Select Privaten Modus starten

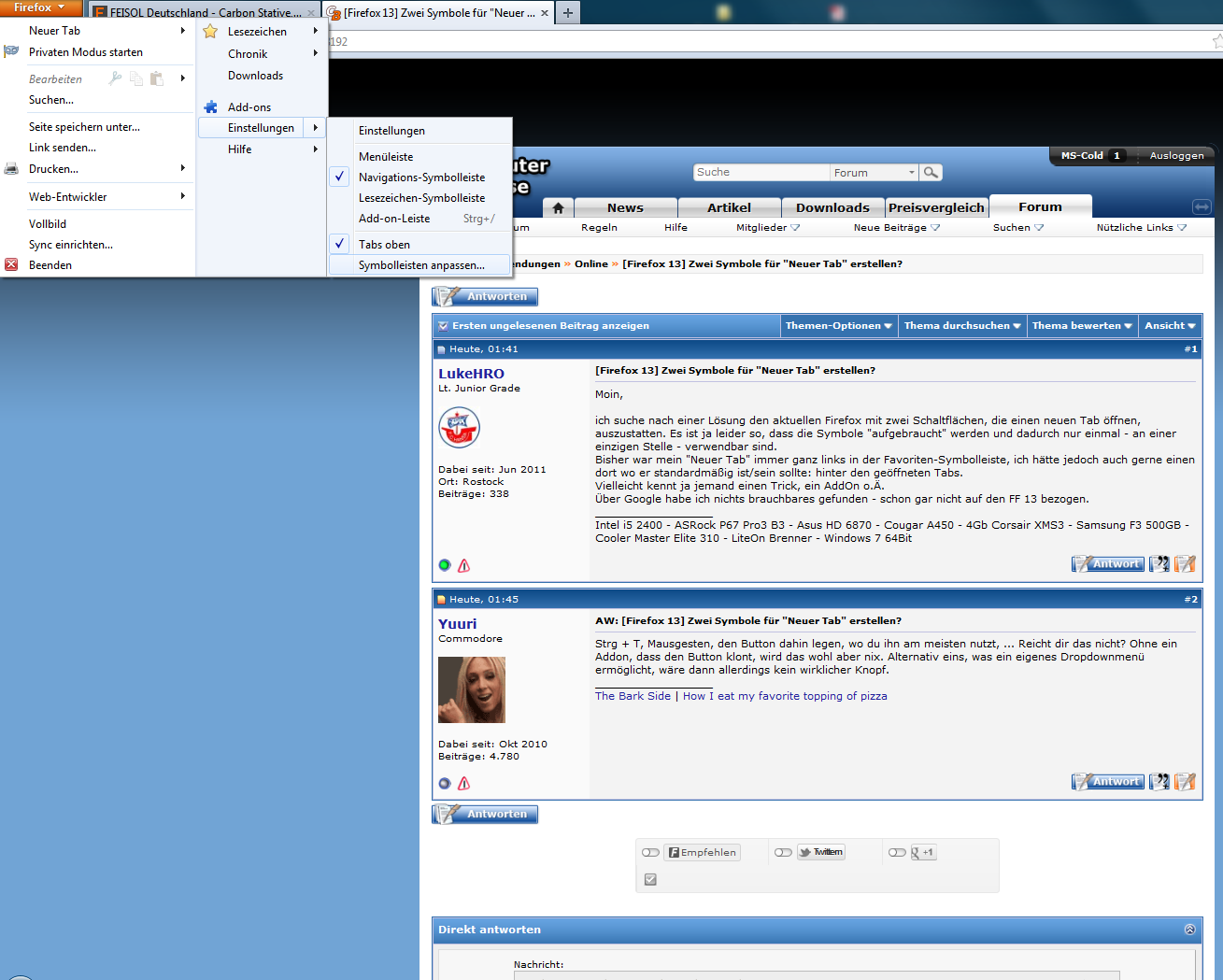(x=97, y=52)
